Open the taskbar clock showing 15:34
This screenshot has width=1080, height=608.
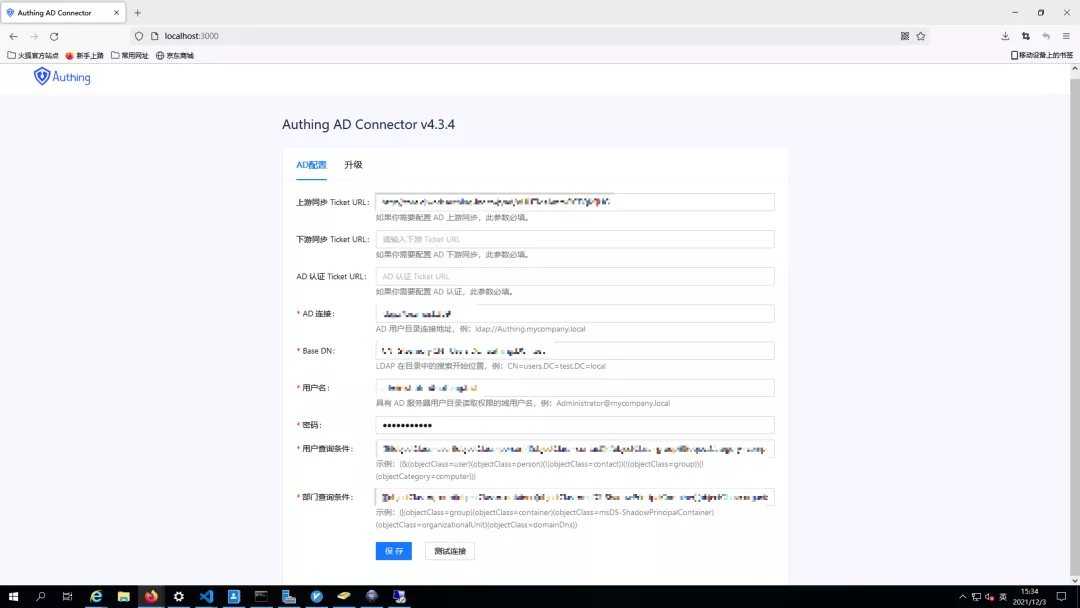[x=1029, y=596]
